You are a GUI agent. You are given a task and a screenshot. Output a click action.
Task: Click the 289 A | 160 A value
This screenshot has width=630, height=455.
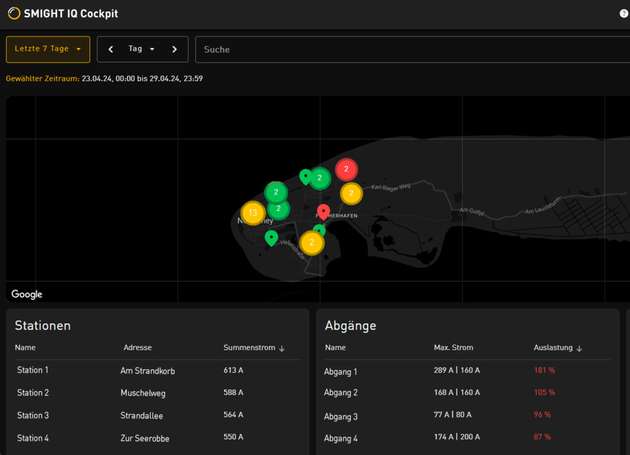pos(457,370)
